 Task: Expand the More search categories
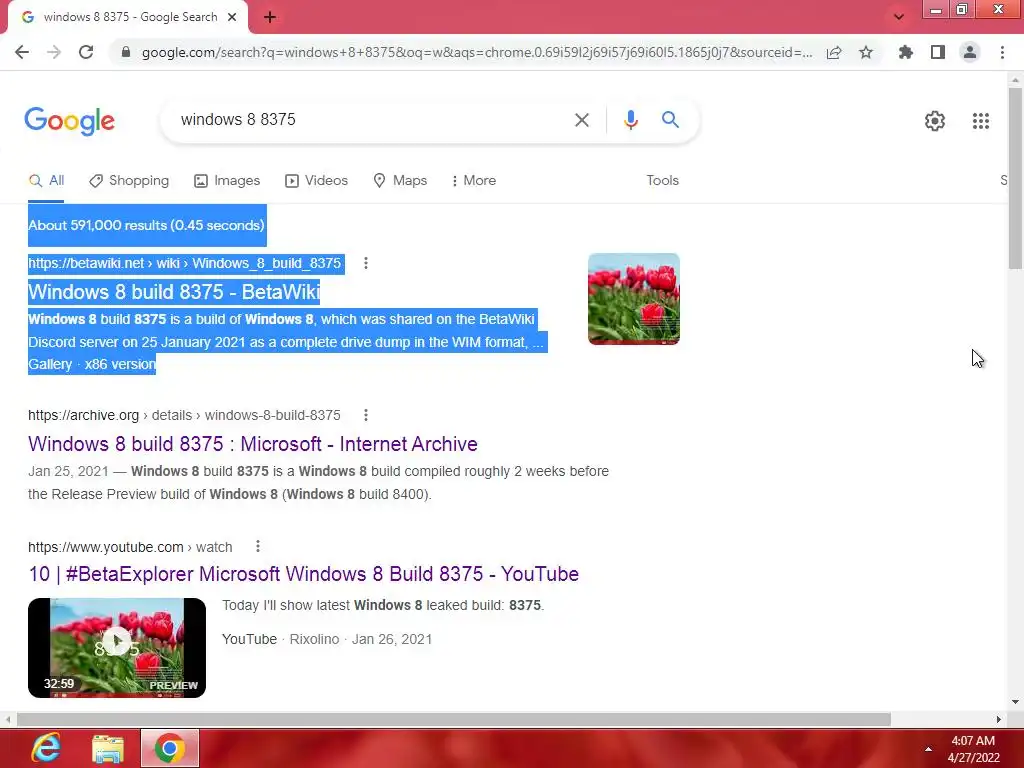point(474,181)
